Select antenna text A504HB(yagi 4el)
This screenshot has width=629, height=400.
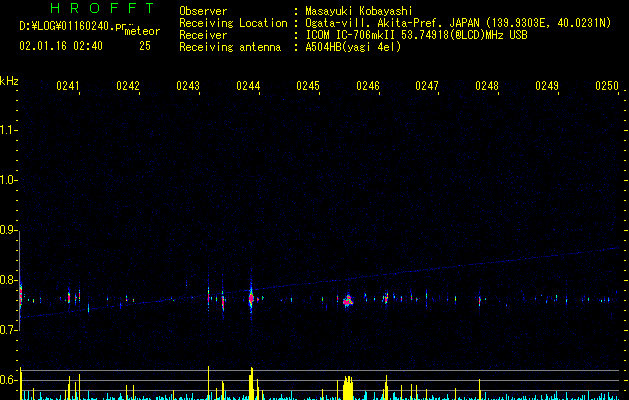click(353, 47)
